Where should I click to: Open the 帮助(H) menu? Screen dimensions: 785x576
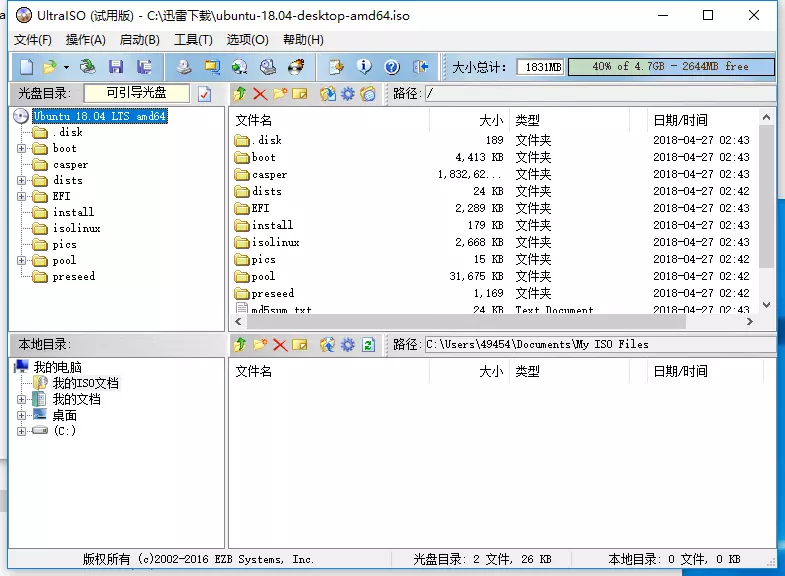(303, 40)
